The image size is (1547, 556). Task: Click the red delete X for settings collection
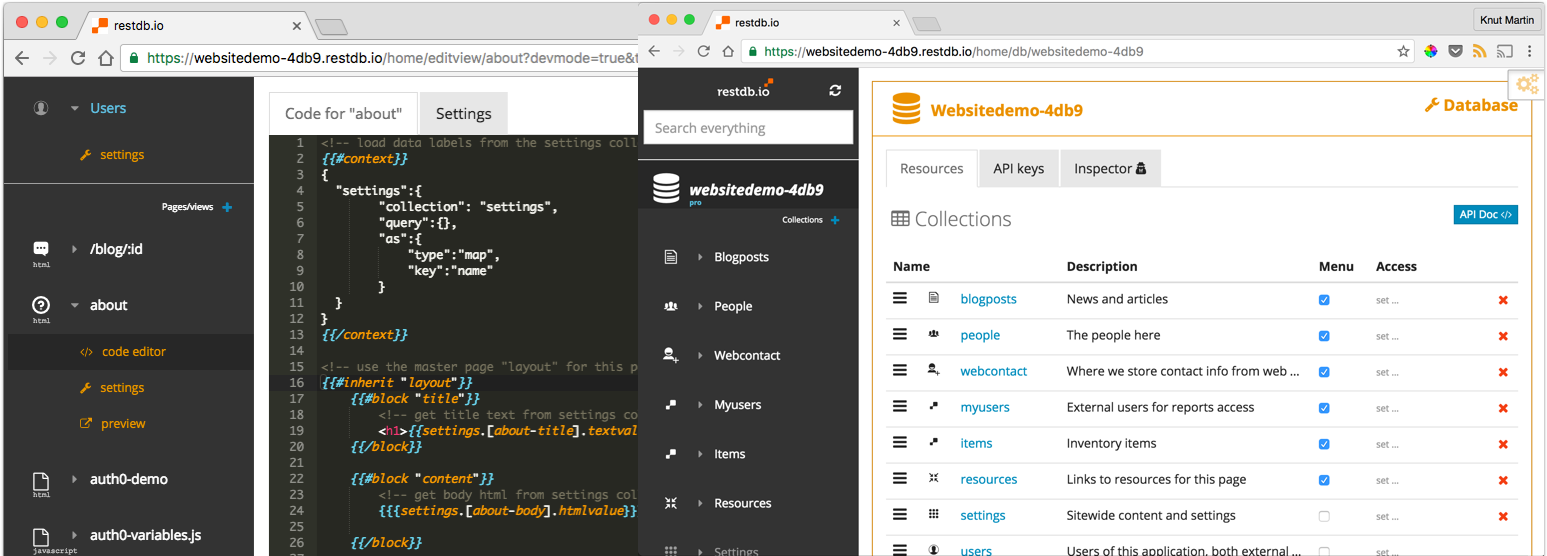pos(1503,516)
